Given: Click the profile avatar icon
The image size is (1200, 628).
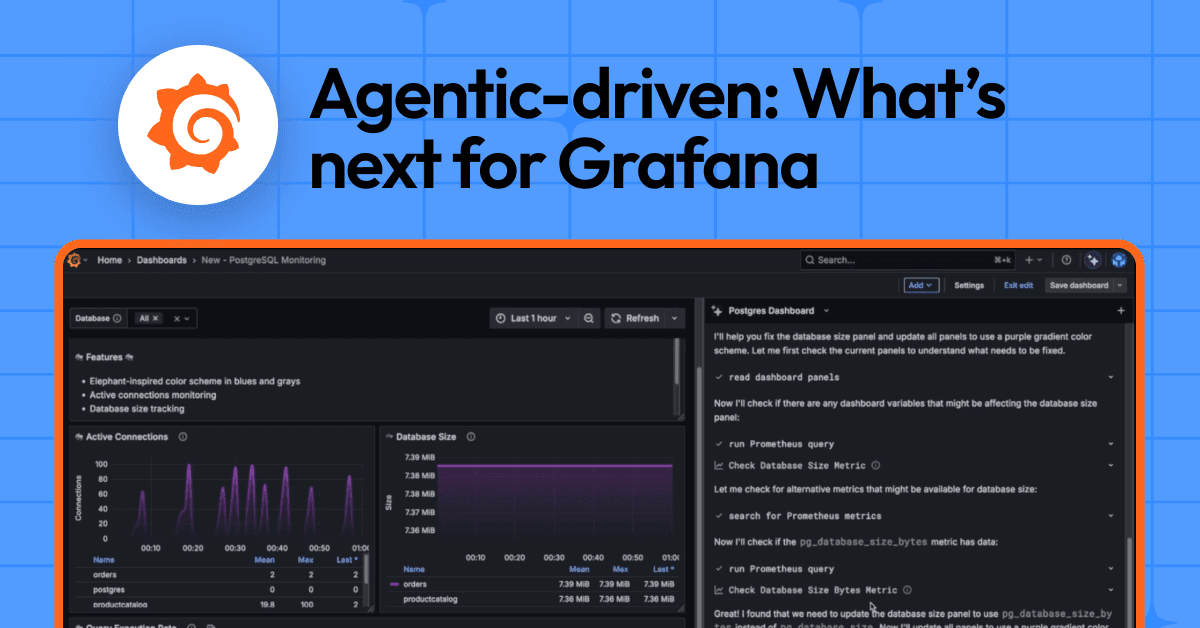Looking at the screenshot, I should coord(1120,260).
